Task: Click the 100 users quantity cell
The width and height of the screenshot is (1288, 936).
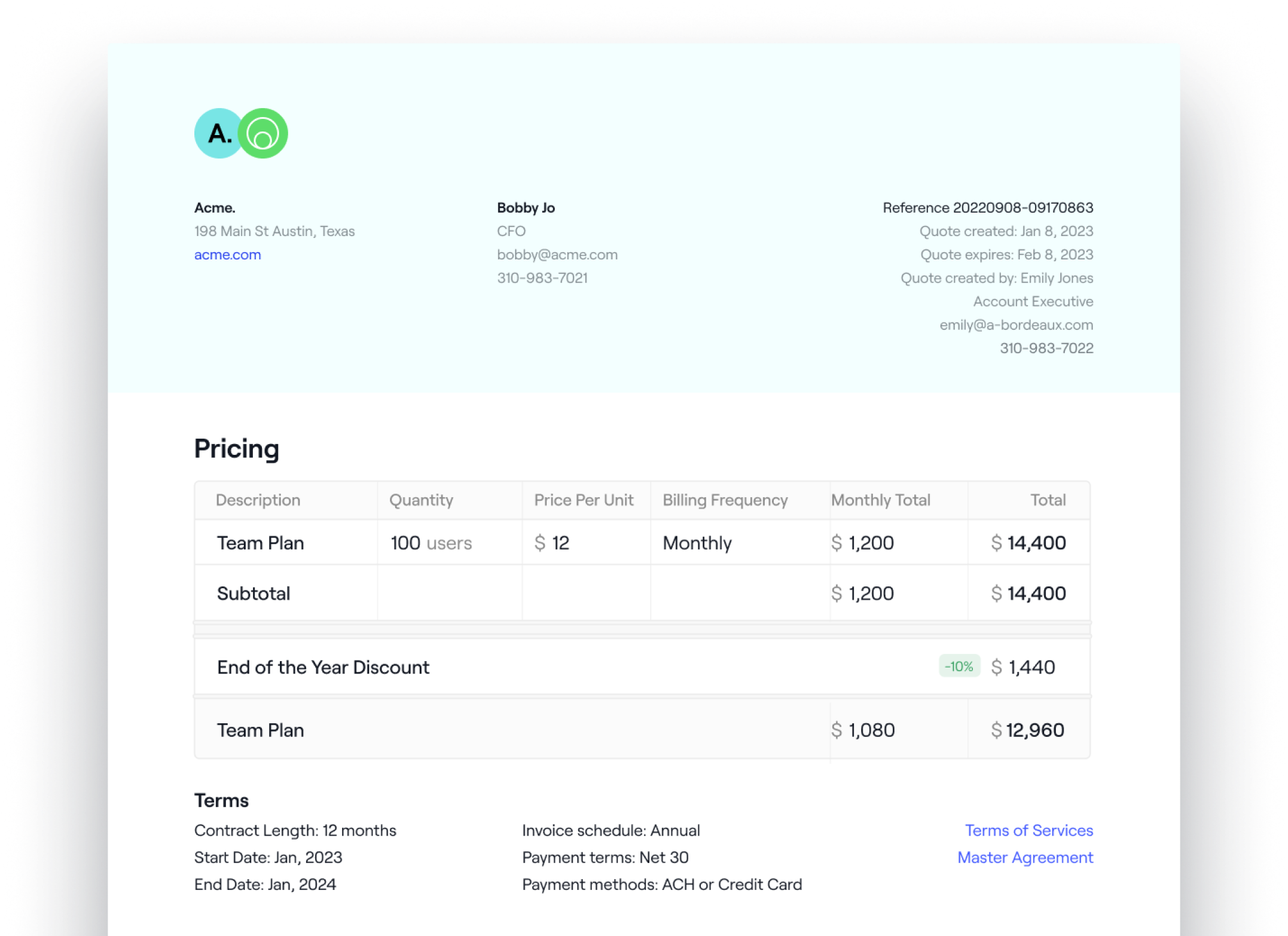Action: pyautogui.click(x=431, y=543)
